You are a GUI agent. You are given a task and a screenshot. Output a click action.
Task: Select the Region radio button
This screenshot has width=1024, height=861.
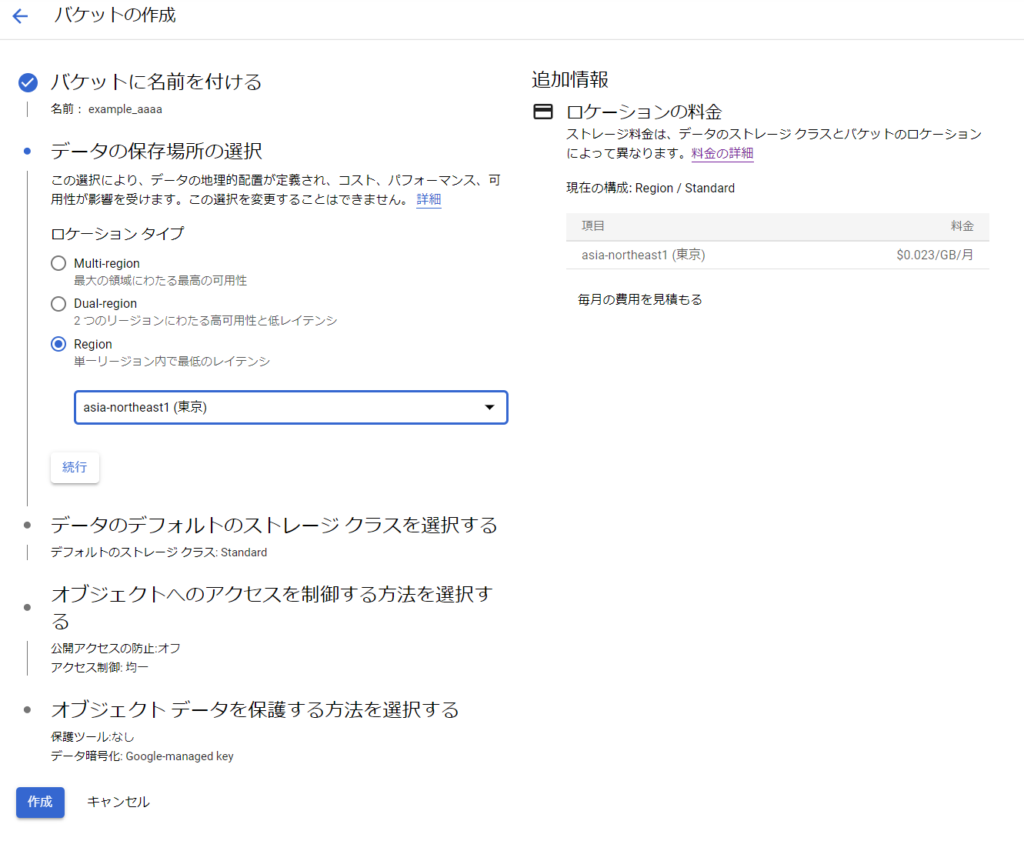[x=58, y=344]
